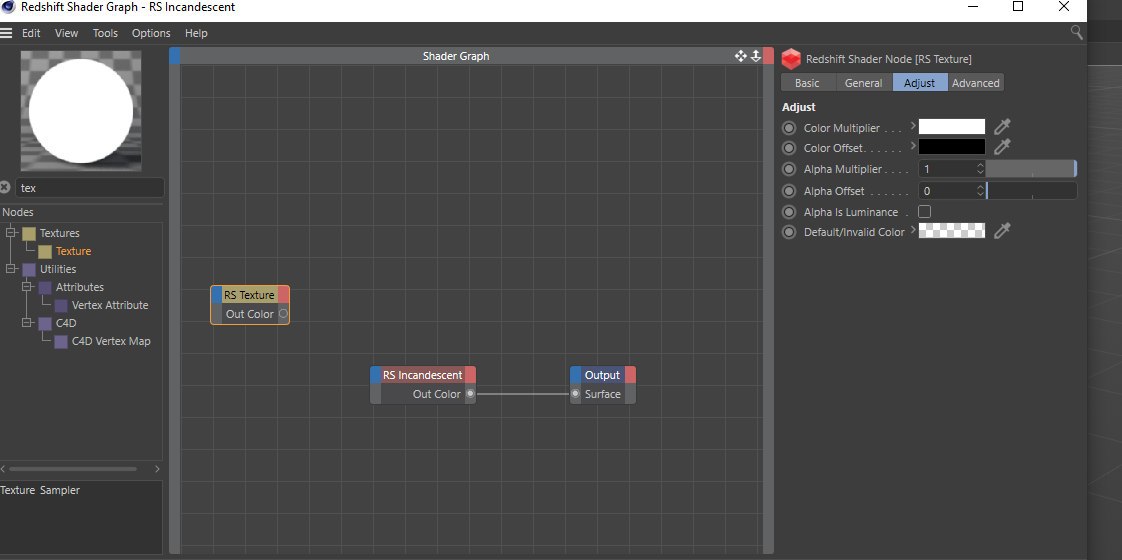Click the C4D Vertex Map node icon
1122x560 pixels.
(61, 342)
